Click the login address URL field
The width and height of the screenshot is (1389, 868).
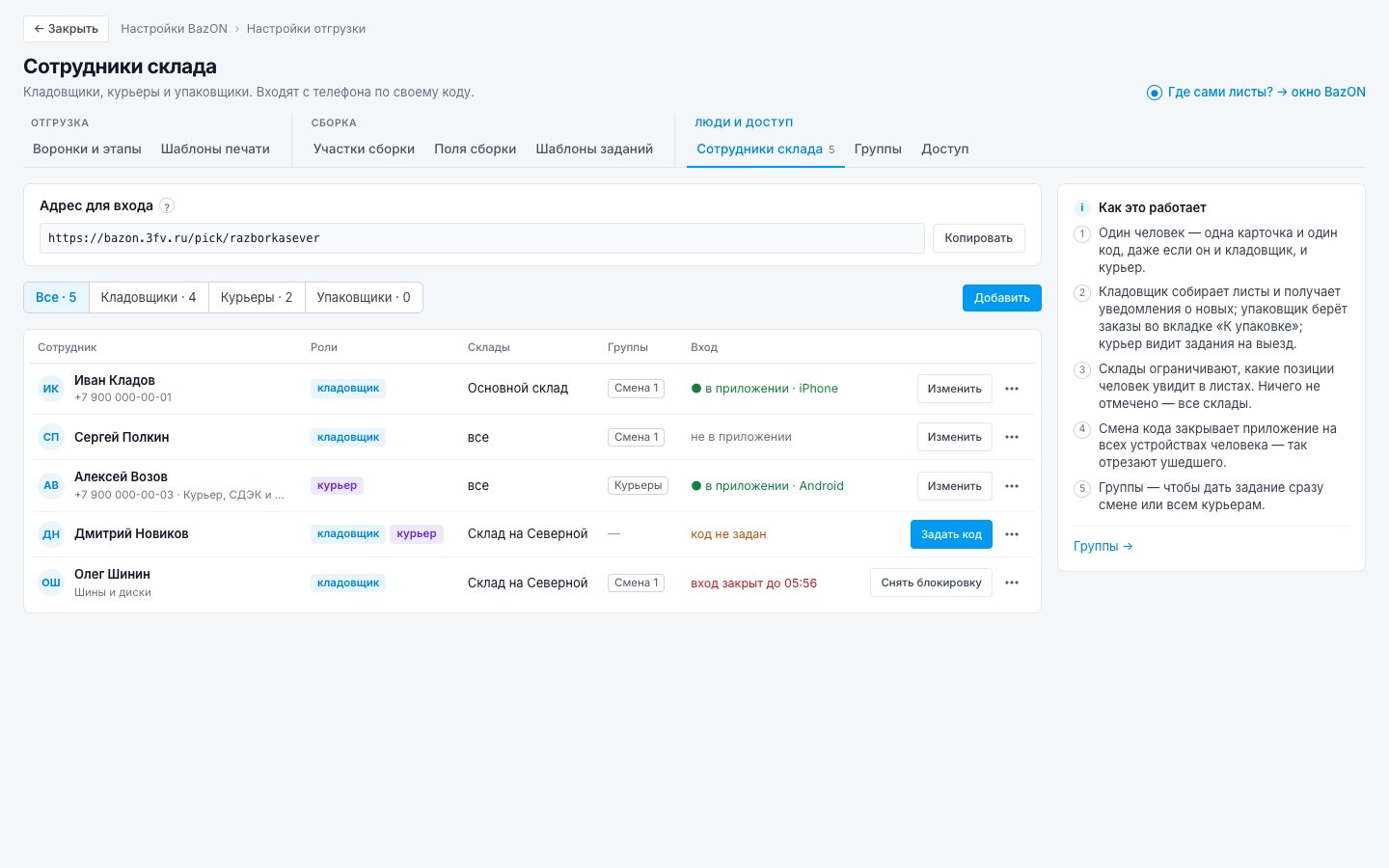(482, 238)
